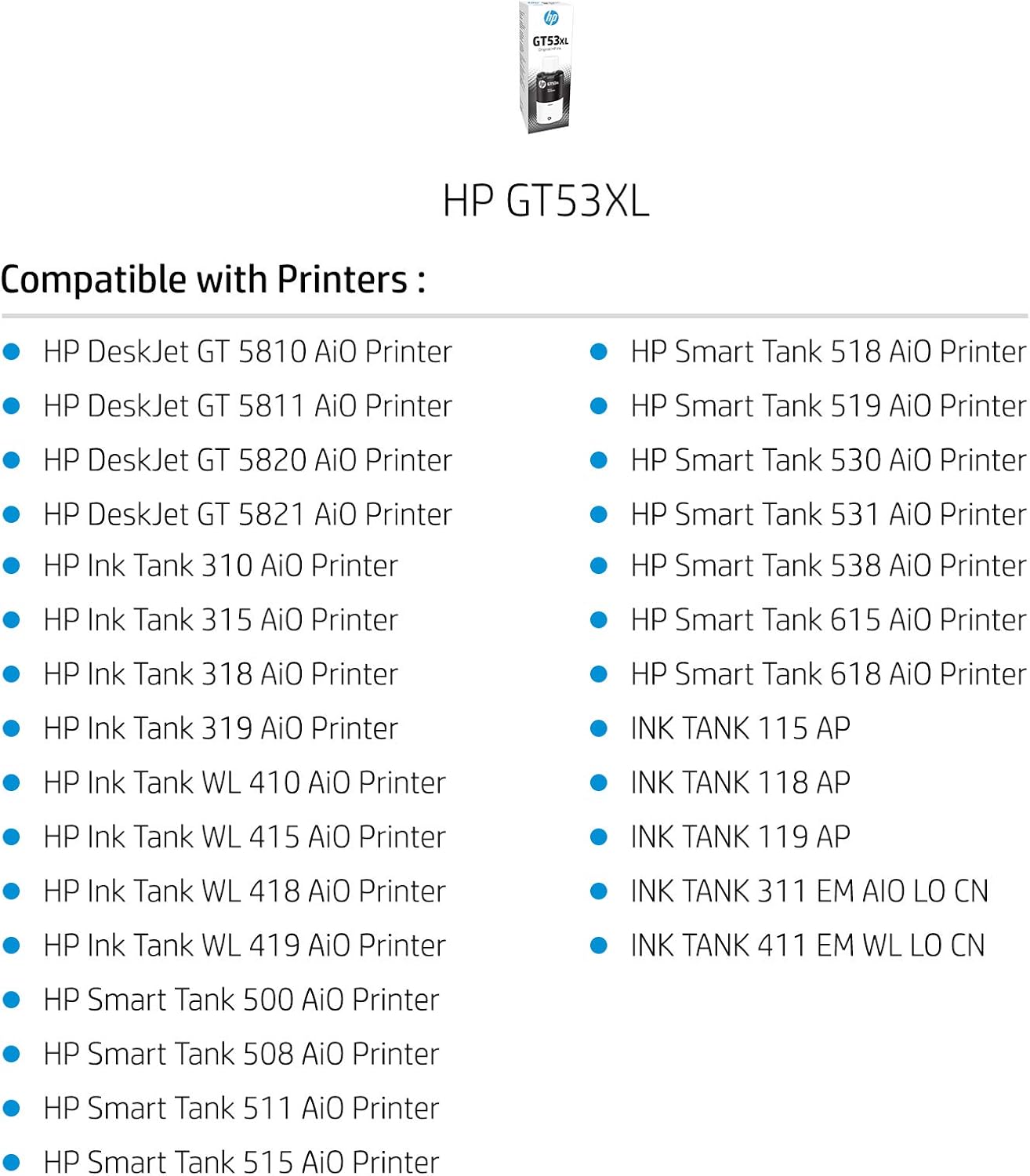The image size is (1030, 1176).
Task: Click the HP GT53XL ink bottle image
Action: tap(546, 68)
